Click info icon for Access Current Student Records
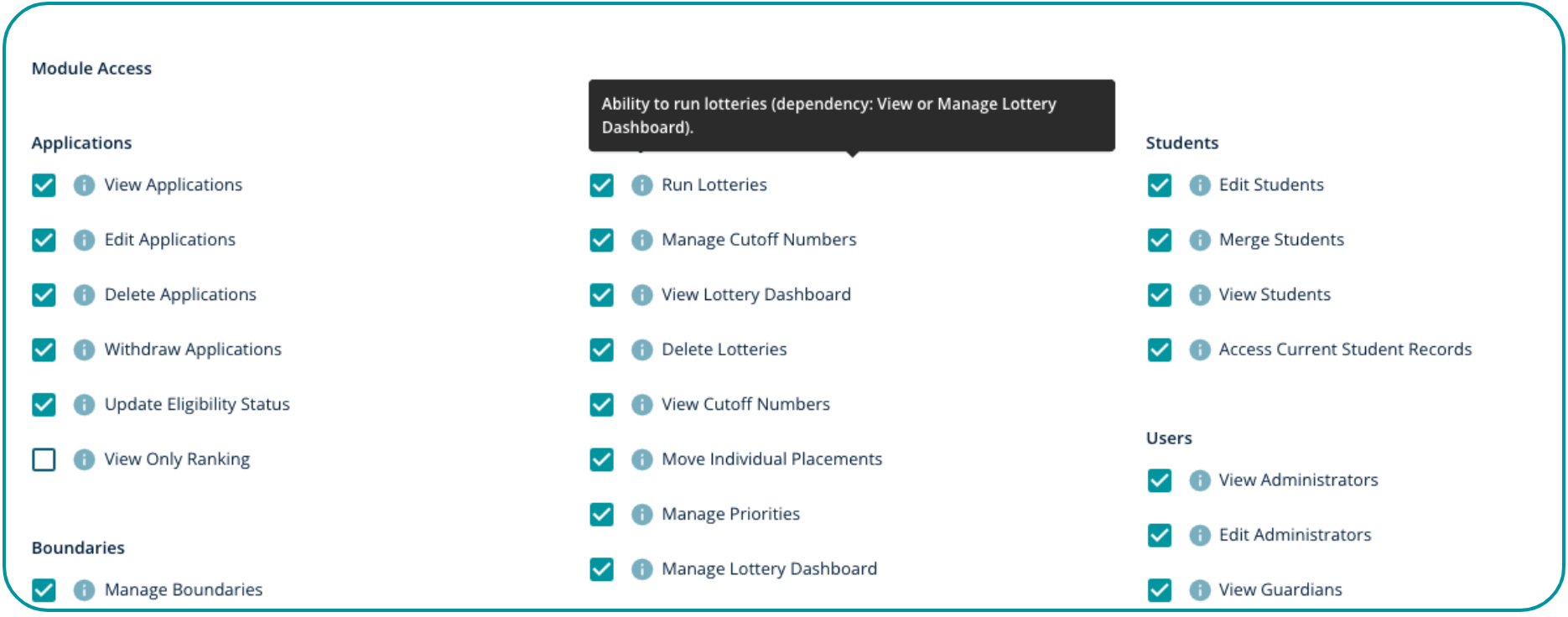The width and height of the screenshot is (1568, 617). 1199,350
